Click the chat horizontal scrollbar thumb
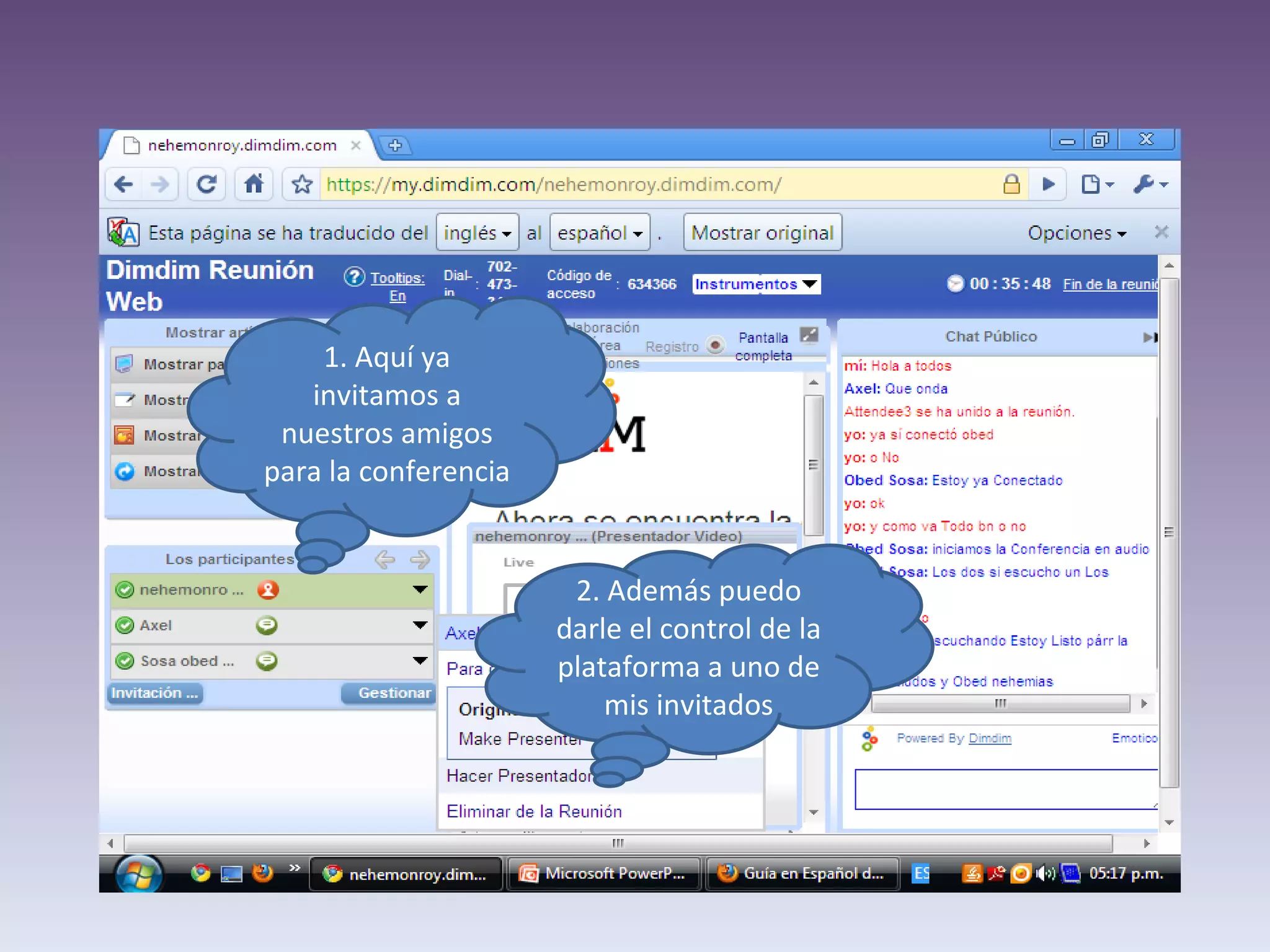The image size is (1270, 952). [x=1000, y=703]
